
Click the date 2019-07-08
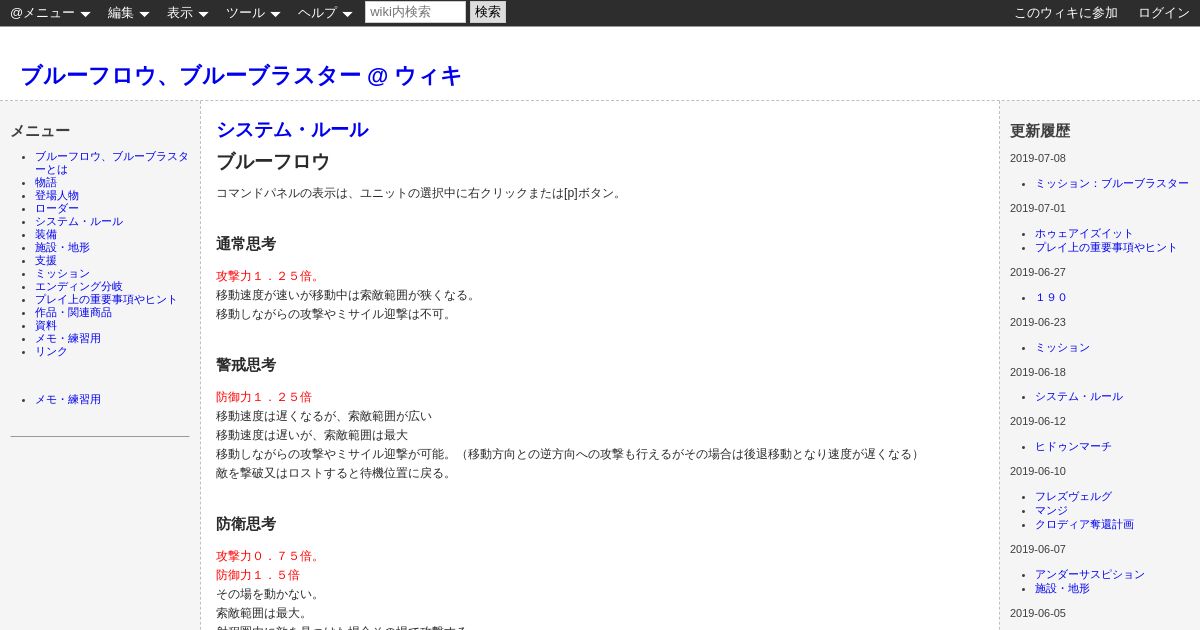pos(1038,158)
